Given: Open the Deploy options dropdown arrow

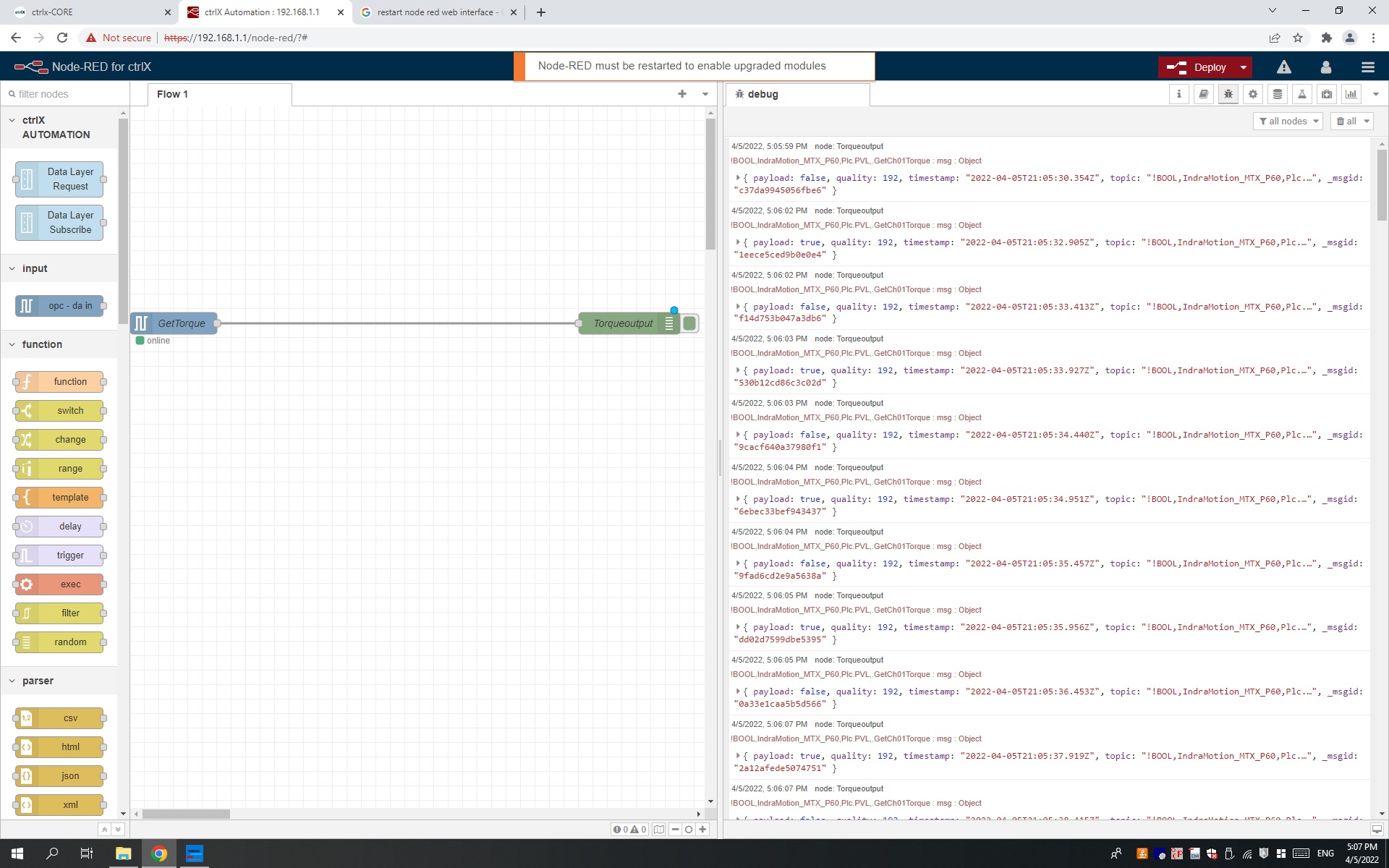Looking at the screenshot, I should (1243, 67).
